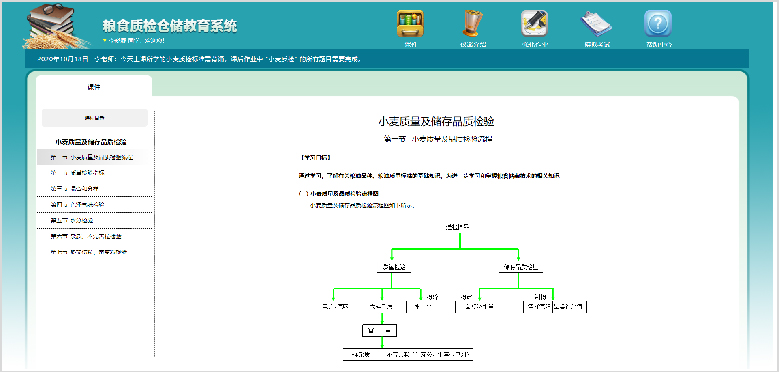
Task: Click the blue question mark help icon
Action: [x=658, y=23]
